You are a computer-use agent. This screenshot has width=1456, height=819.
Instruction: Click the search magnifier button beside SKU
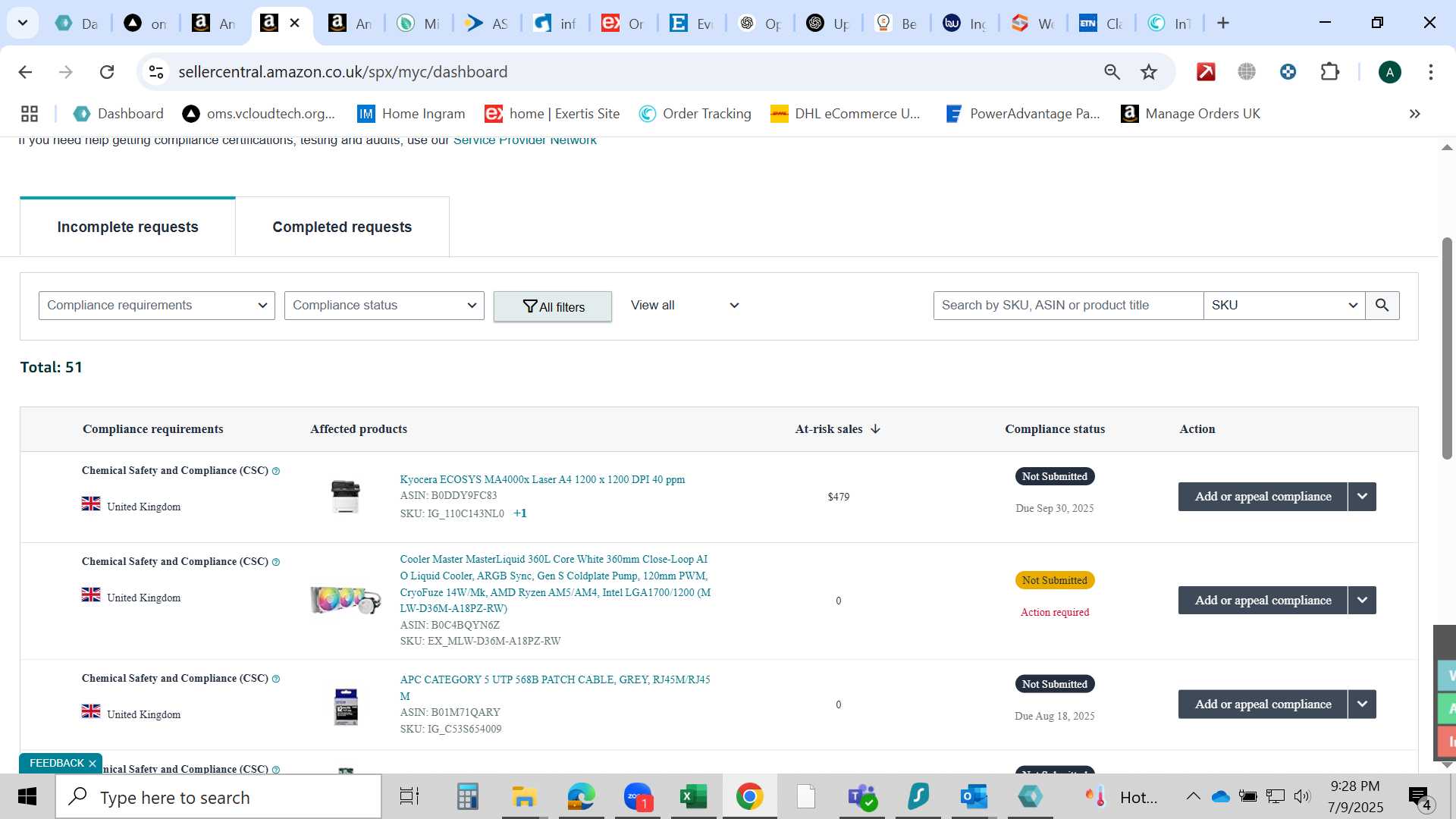point(1382,305)
